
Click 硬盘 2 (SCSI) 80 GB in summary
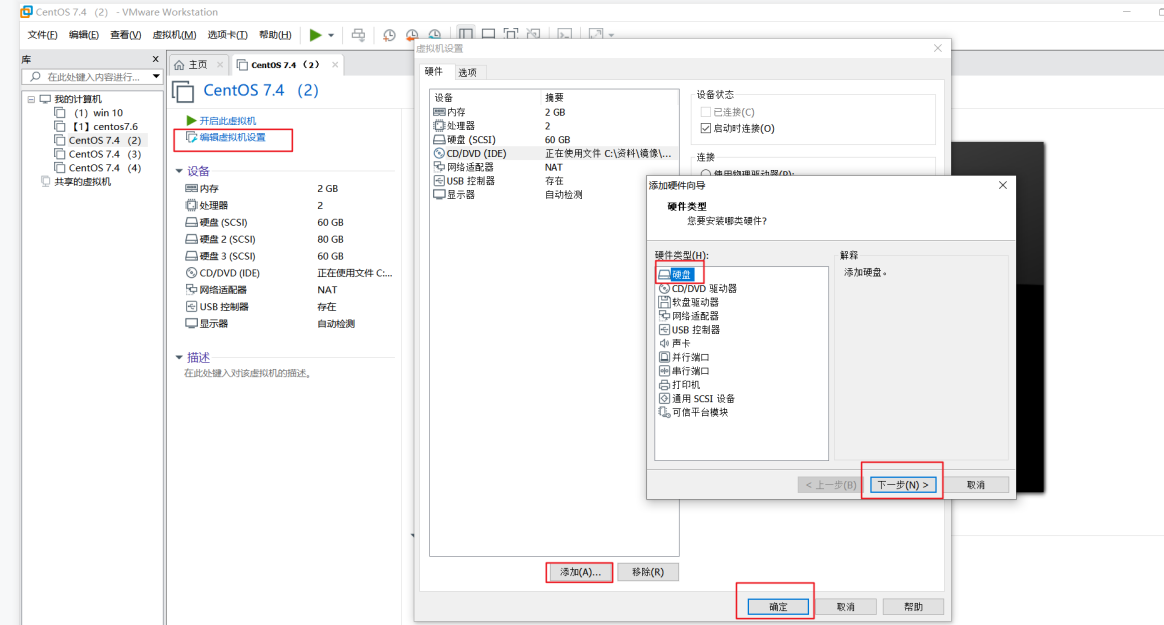pyautogui.click(x=264, y=239)
